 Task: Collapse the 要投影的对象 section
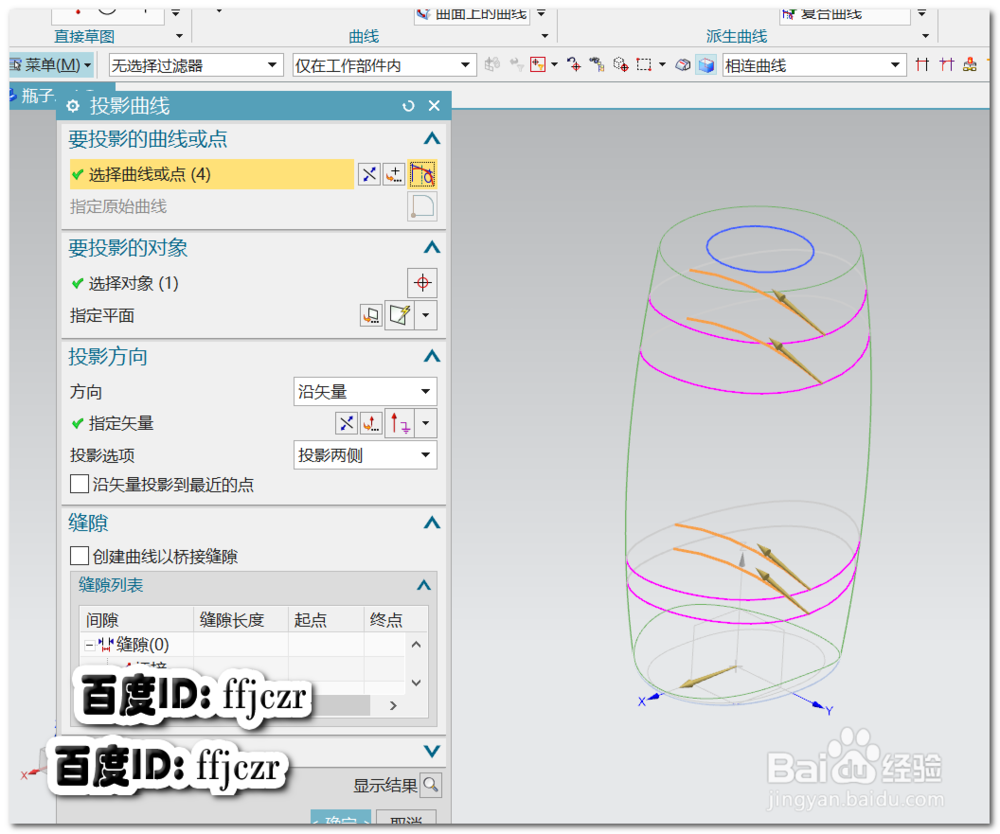click(432, 247)
